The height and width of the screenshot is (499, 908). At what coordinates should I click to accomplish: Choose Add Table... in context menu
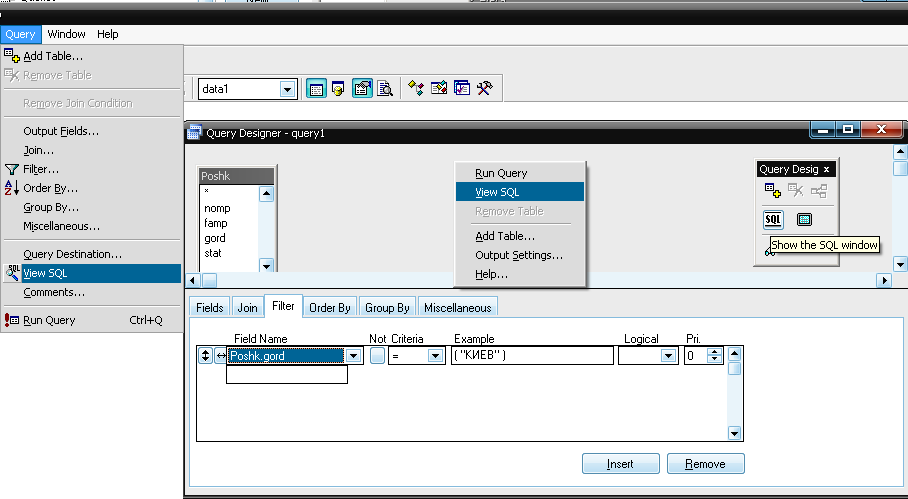[x=519, y=236]
